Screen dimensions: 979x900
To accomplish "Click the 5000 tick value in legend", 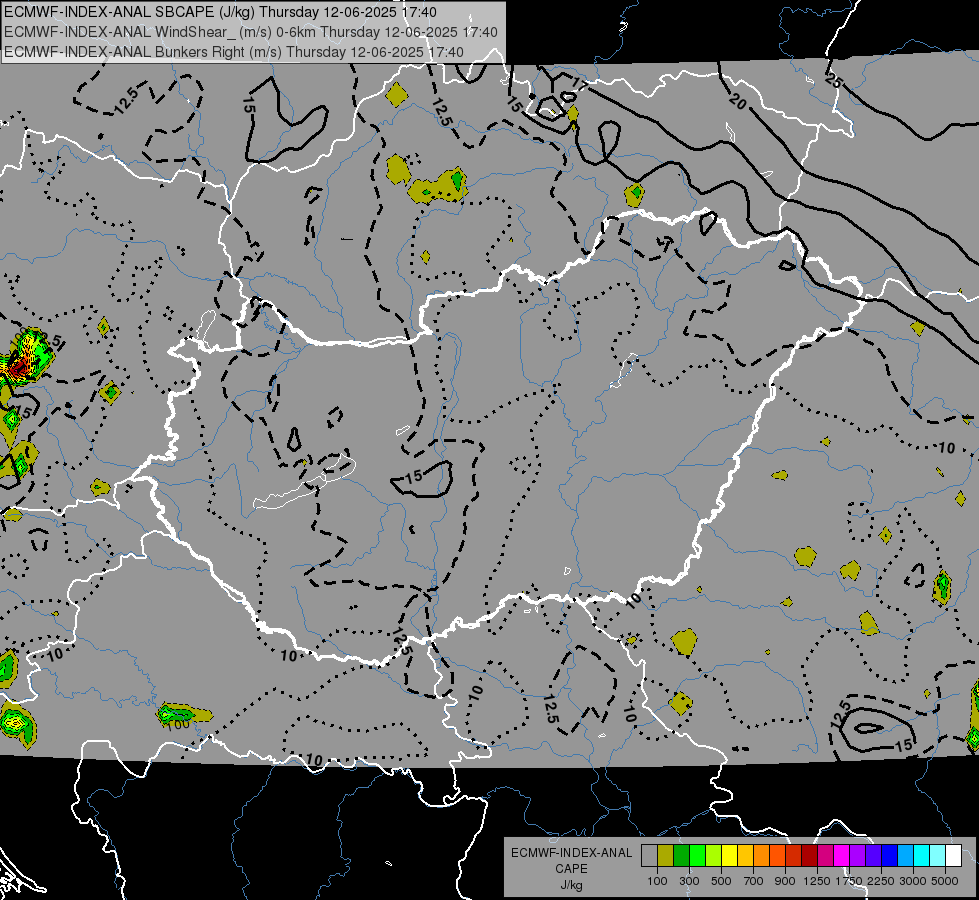I will point(945,881).
